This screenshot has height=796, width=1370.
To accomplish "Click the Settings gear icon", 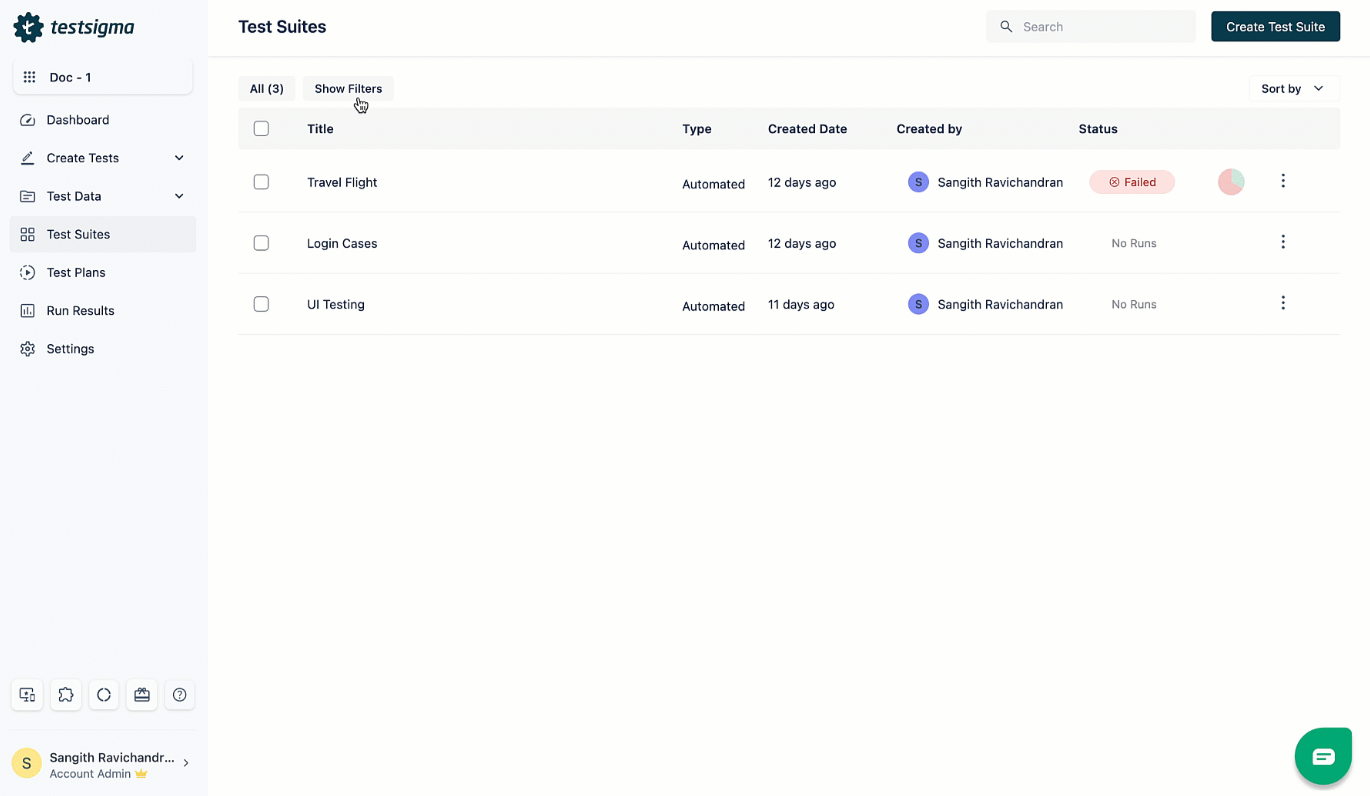I will (27, 349).
